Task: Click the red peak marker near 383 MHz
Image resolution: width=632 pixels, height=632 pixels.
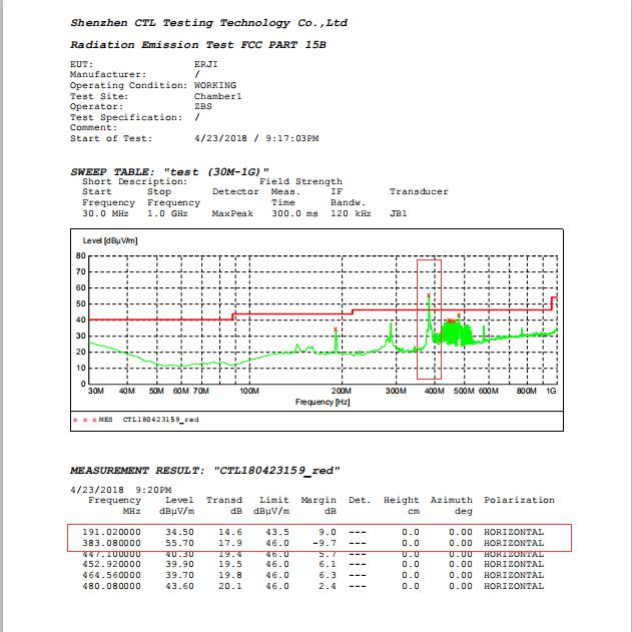Action: (428, 295)
